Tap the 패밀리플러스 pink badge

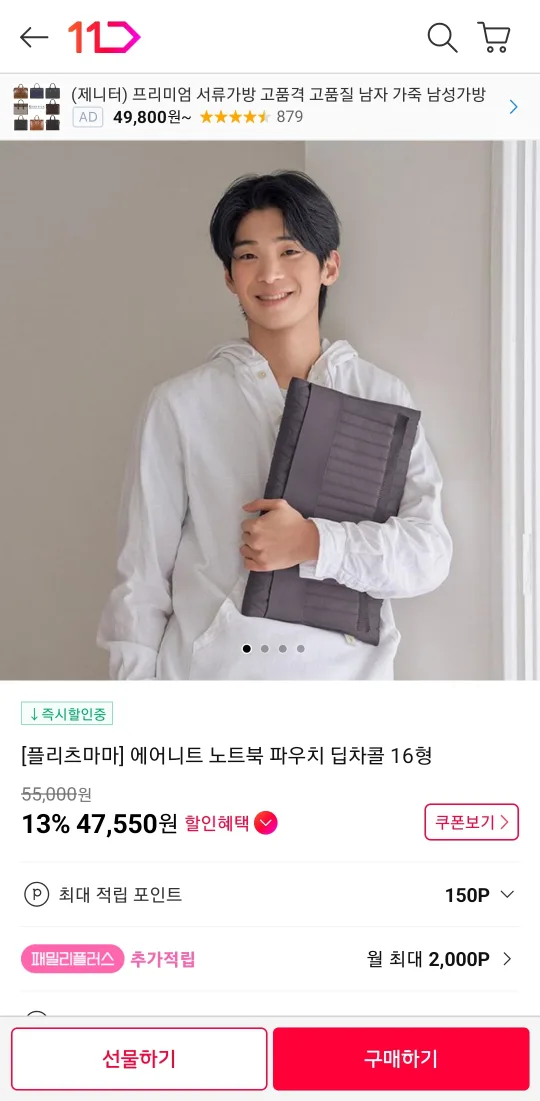click(x=72, y=959)
